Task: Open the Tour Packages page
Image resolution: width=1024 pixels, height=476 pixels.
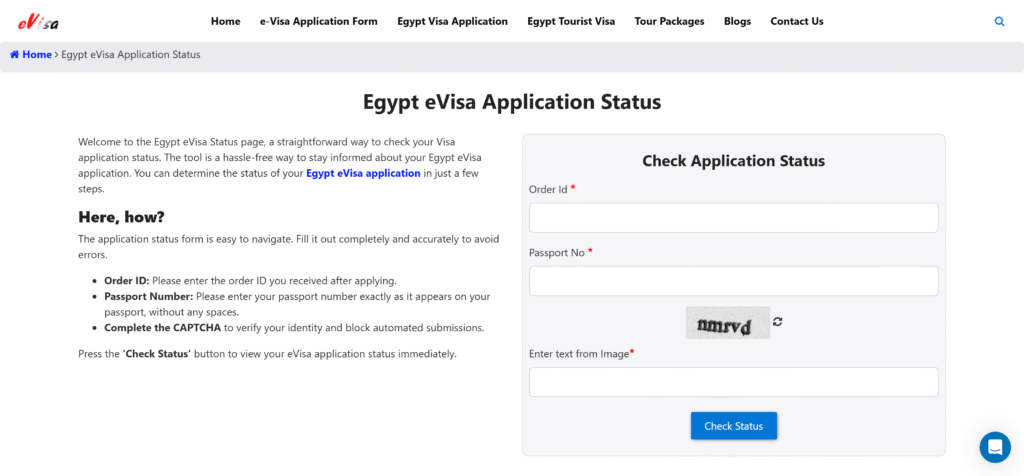Action: tap(669, 21)
